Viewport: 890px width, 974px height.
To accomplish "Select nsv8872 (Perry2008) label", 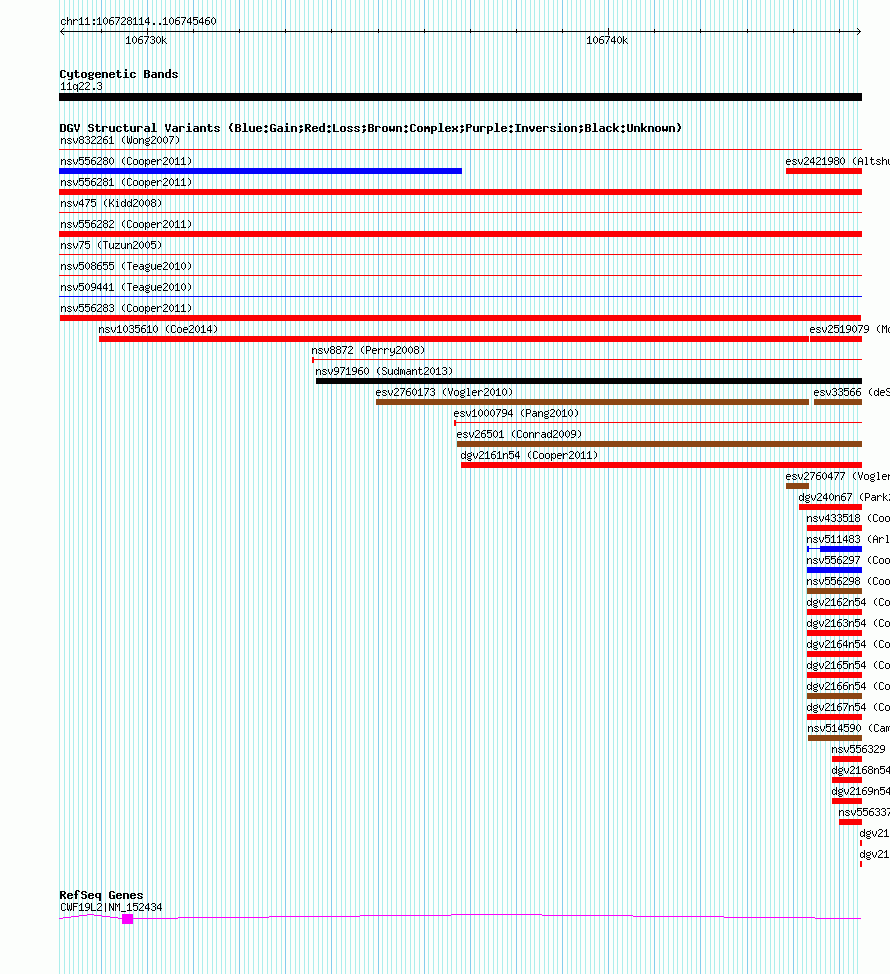I will point(368,350).
